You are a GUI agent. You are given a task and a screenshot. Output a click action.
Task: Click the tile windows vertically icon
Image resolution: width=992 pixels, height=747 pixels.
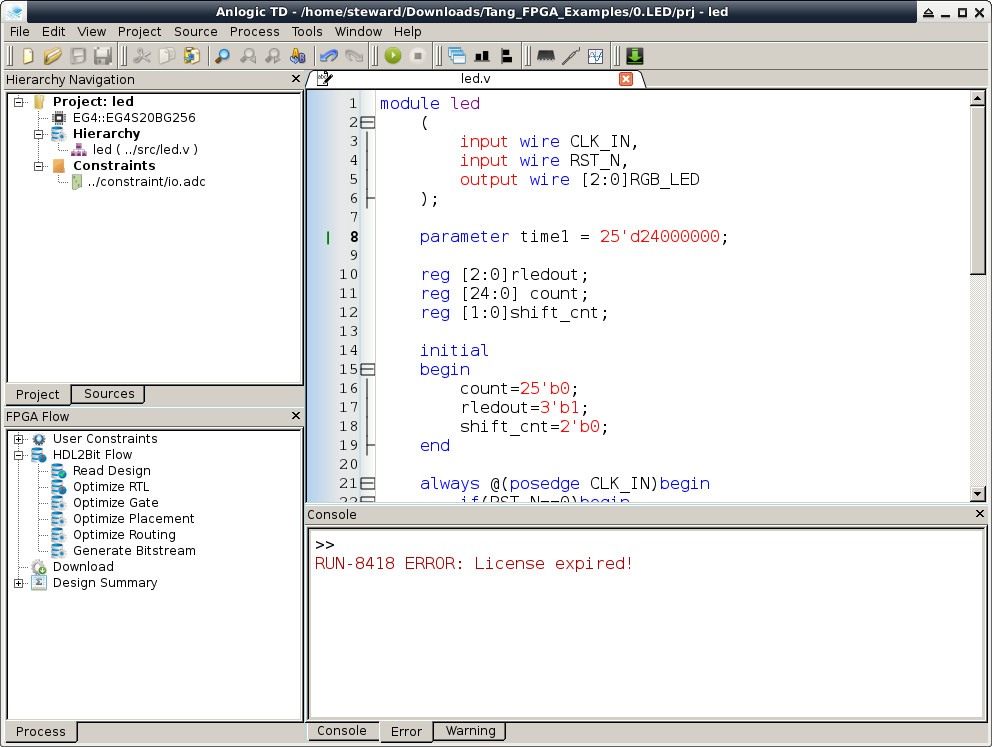pos(507,56)
